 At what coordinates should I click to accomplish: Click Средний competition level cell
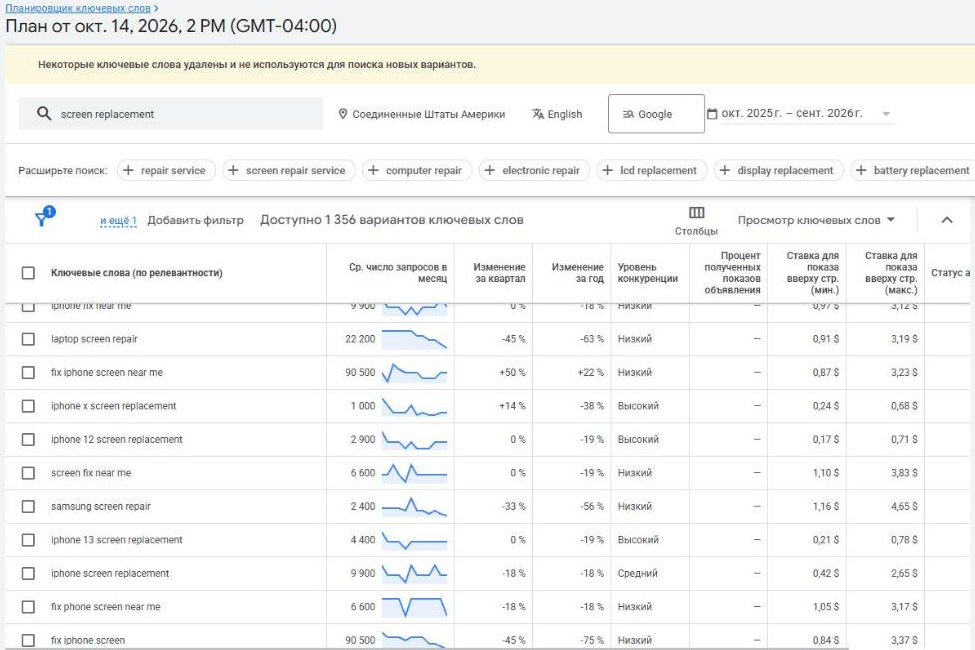637,573
